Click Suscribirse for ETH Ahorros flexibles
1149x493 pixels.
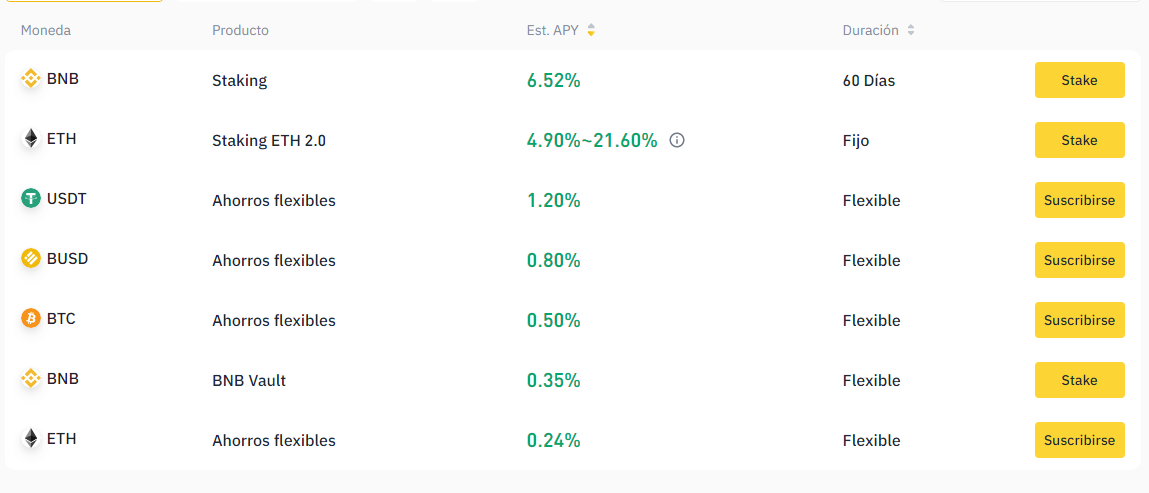pos(1079,440)
